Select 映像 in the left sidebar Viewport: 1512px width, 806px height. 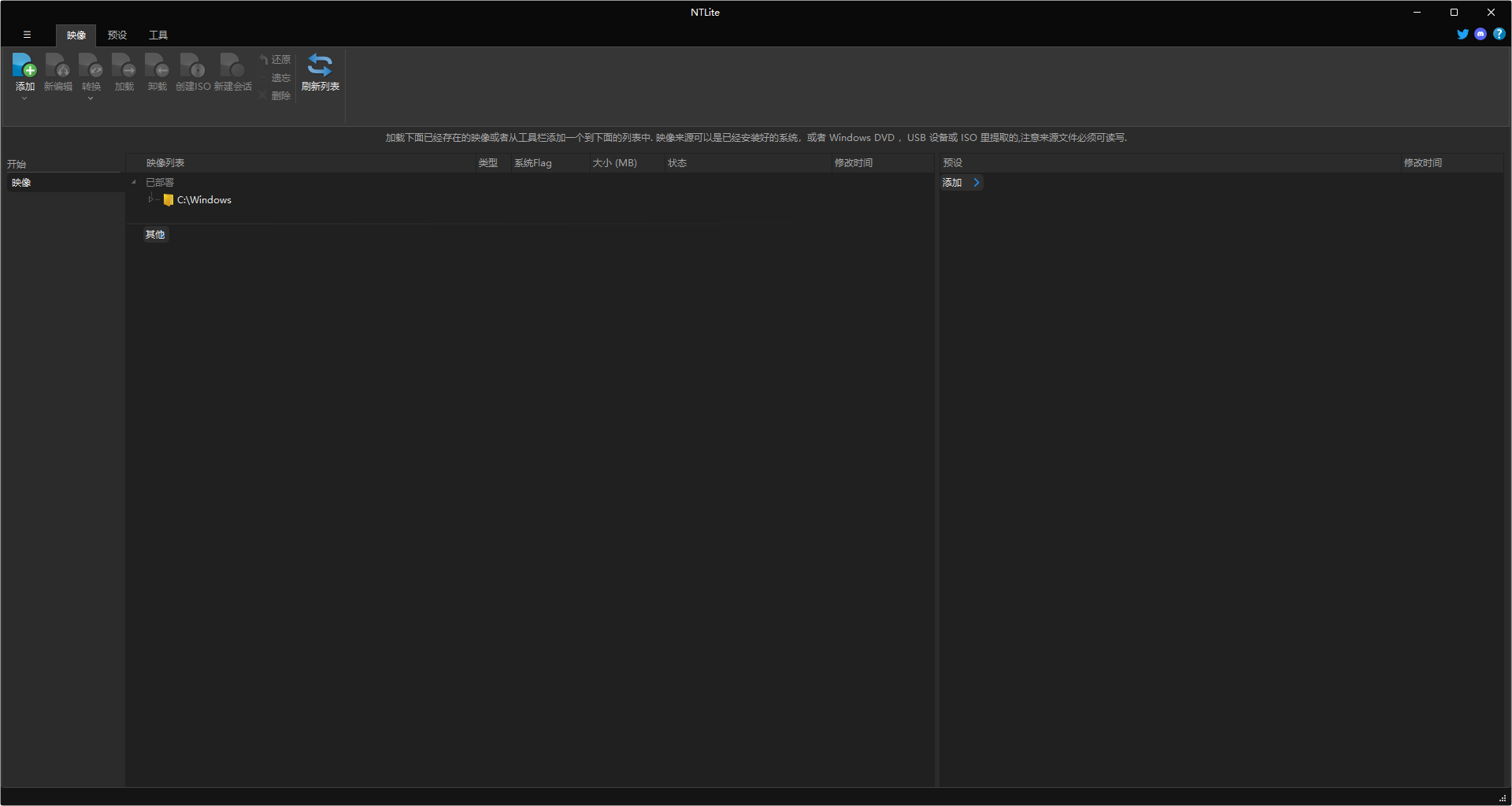[21, 182]
